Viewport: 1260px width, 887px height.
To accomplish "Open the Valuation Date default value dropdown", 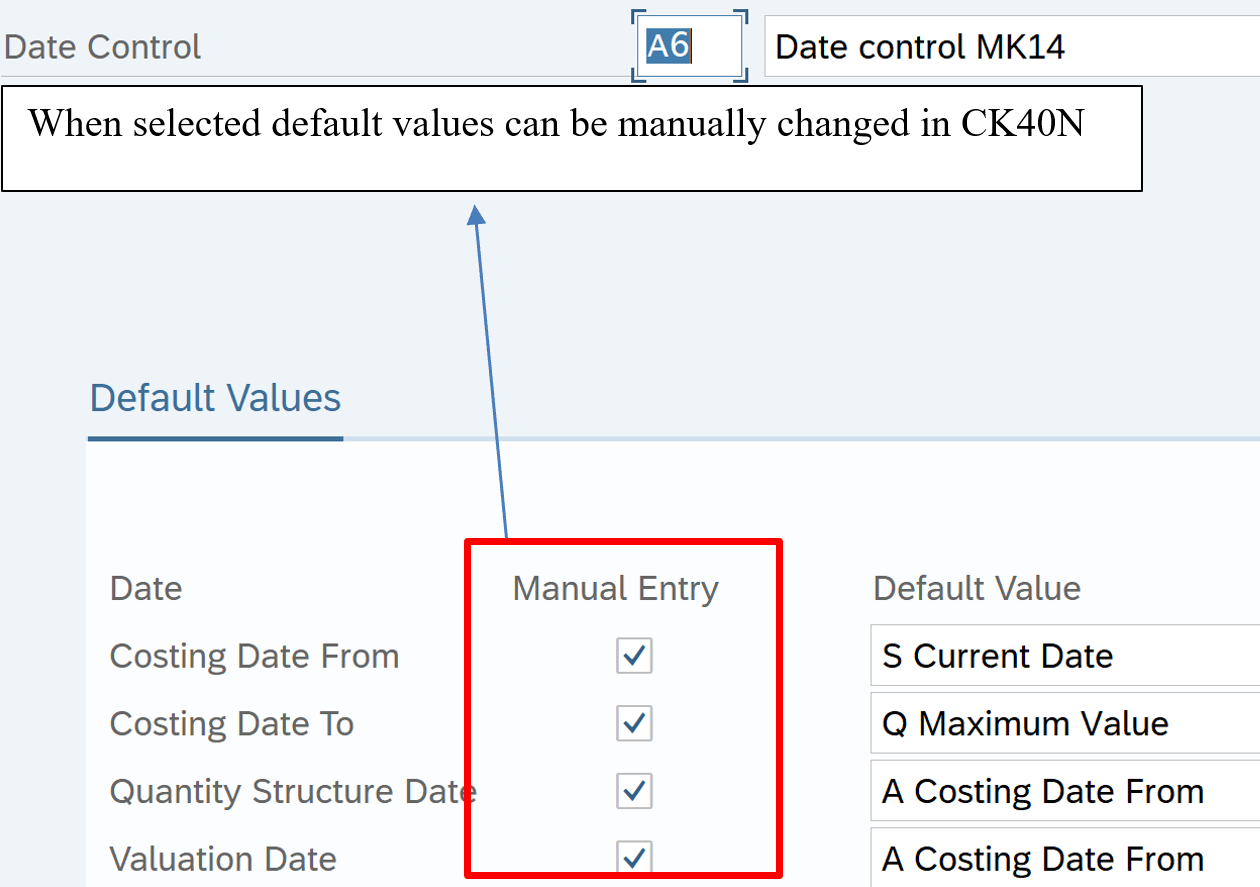I will point(1064,858).
